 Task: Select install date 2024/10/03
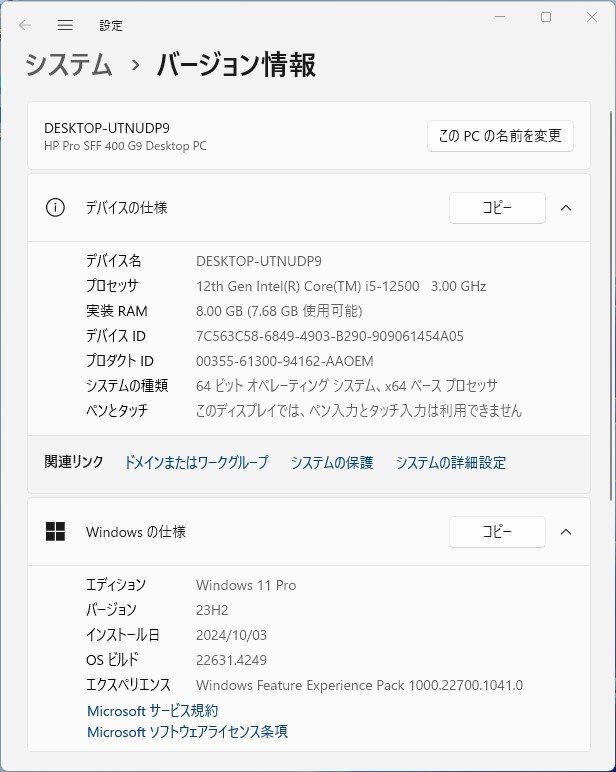[231, 635]
